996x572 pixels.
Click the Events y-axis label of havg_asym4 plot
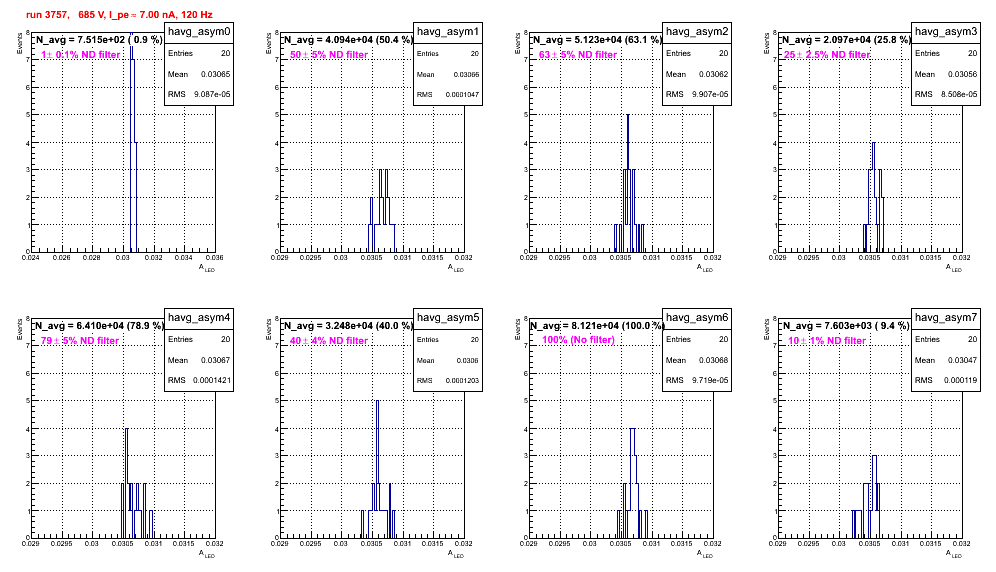(19, 330)
